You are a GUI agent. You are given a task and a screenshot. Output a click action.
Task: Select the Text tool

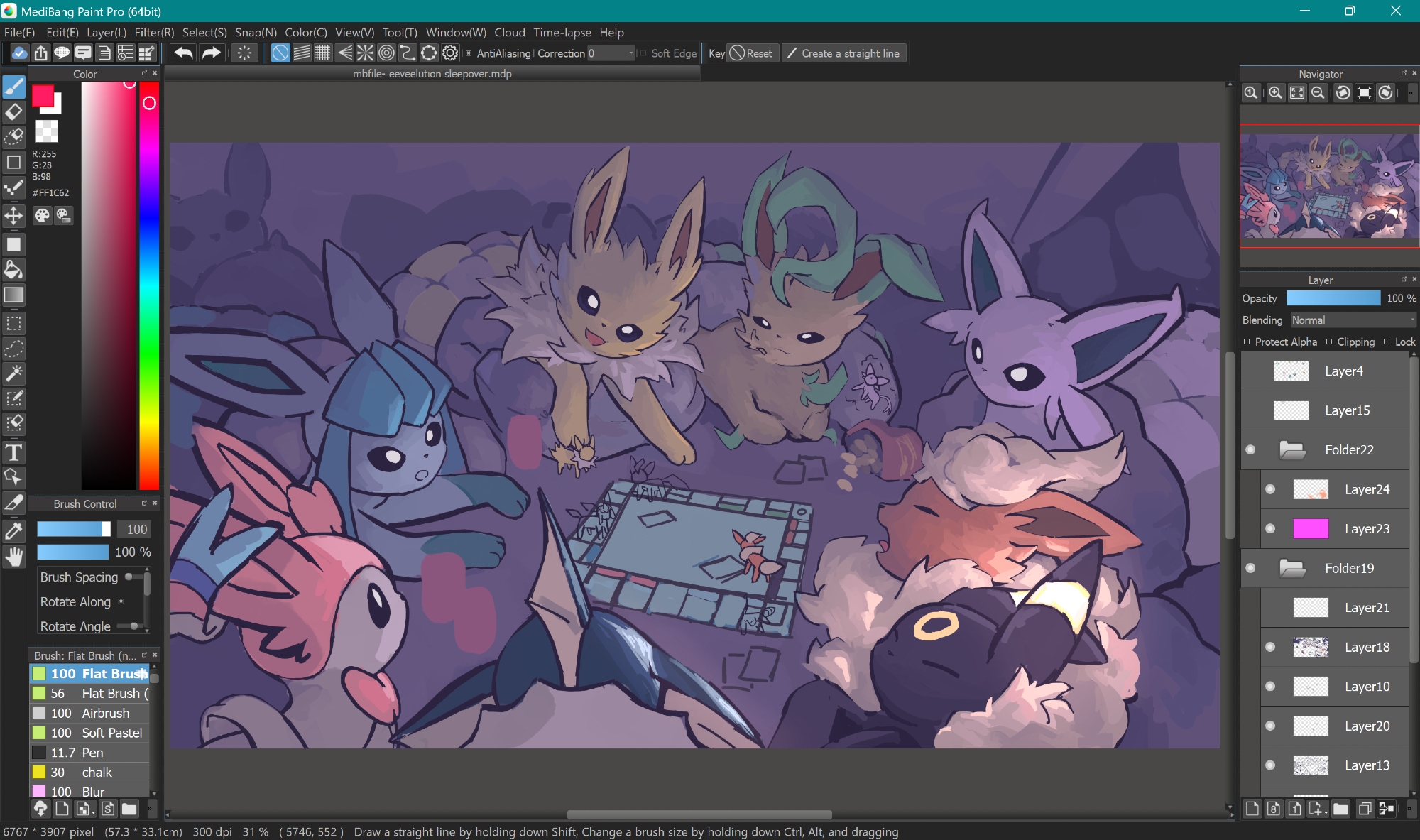pos(13,452)
